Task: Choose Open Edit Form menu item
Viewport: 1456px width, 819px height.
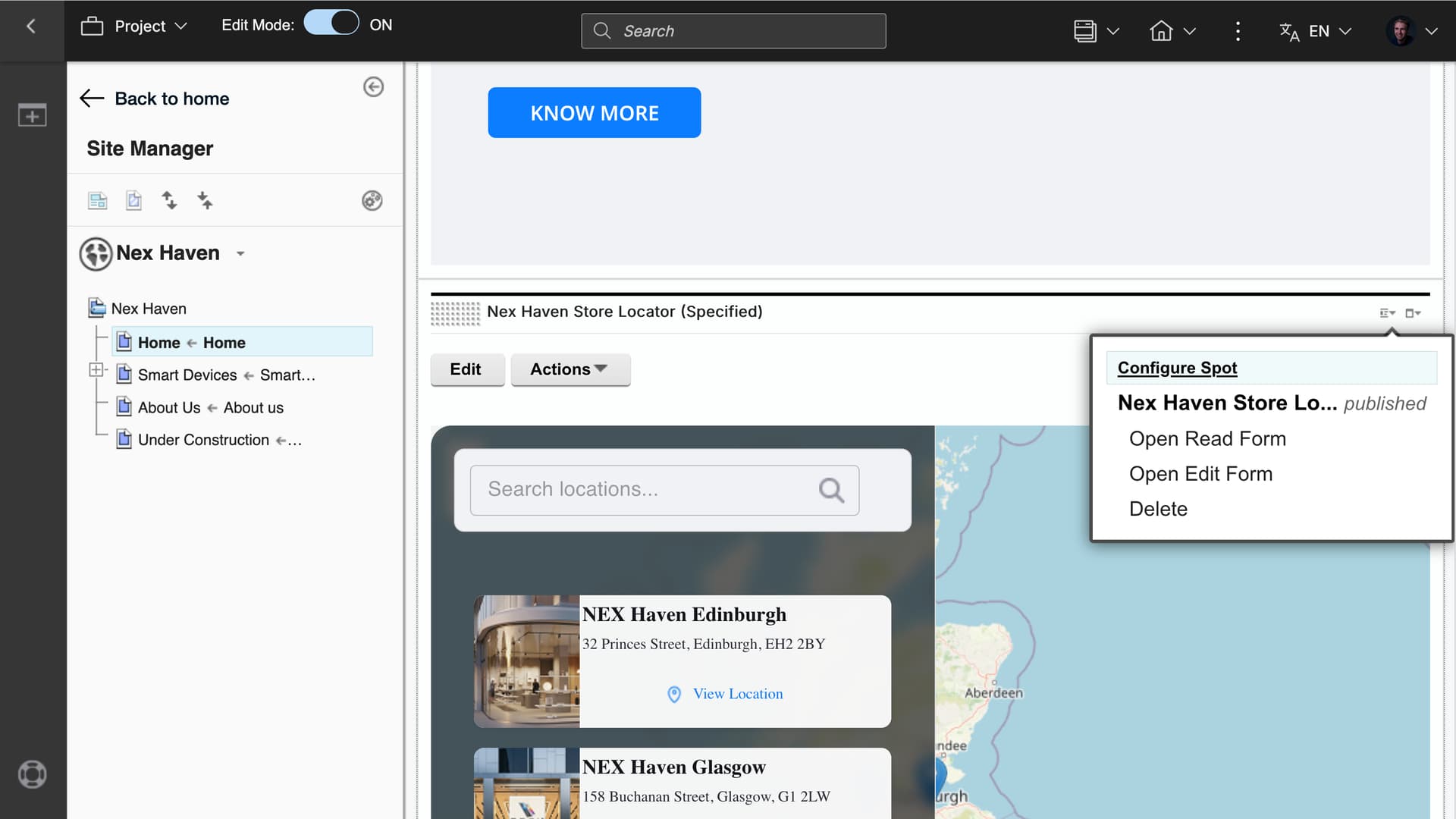Action: 1200,474
